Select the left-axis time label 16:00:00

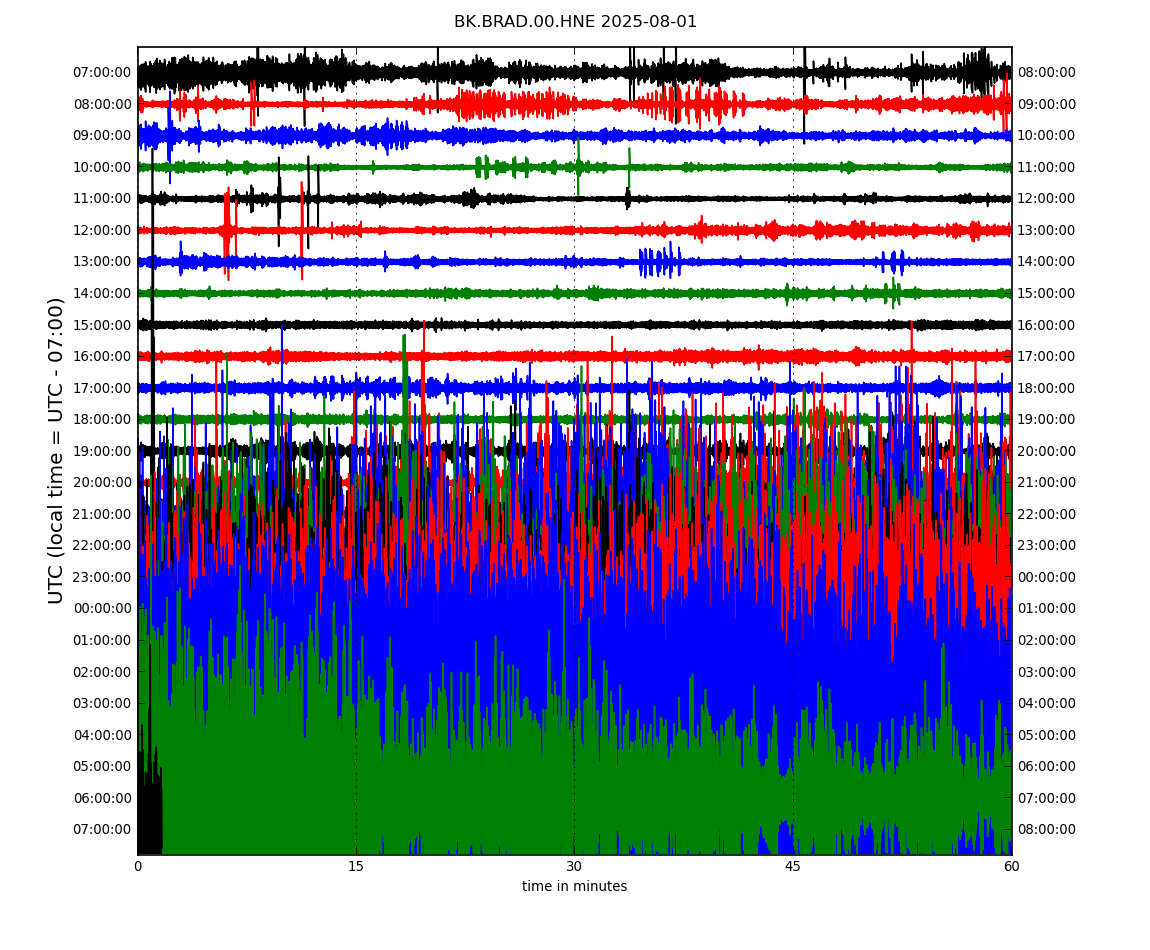tap(103, 357)
